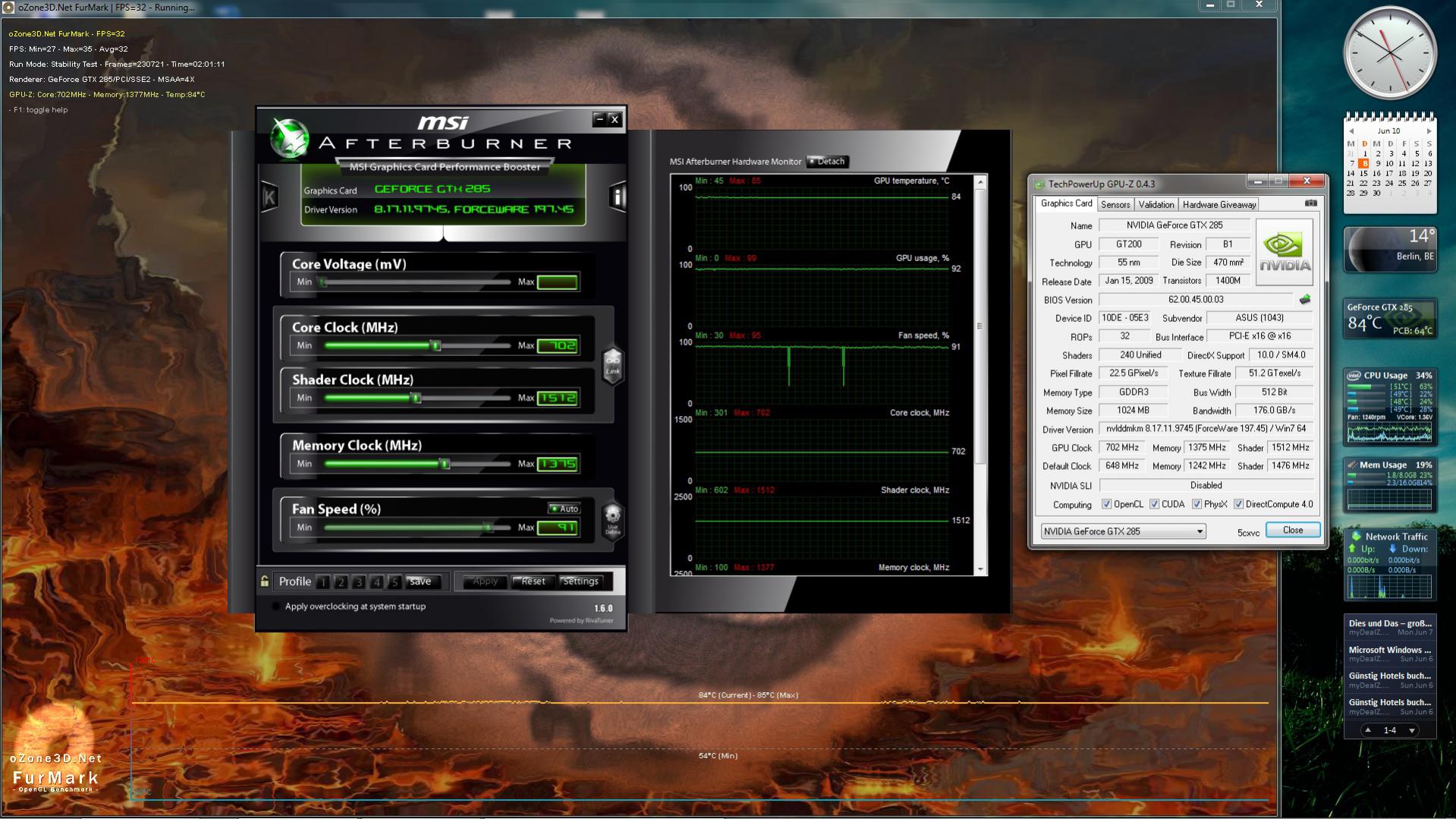The width and height of the screenshot is (1456, 819).
Task: Click the Memory Clock slider handle
Action: [445, 464]
